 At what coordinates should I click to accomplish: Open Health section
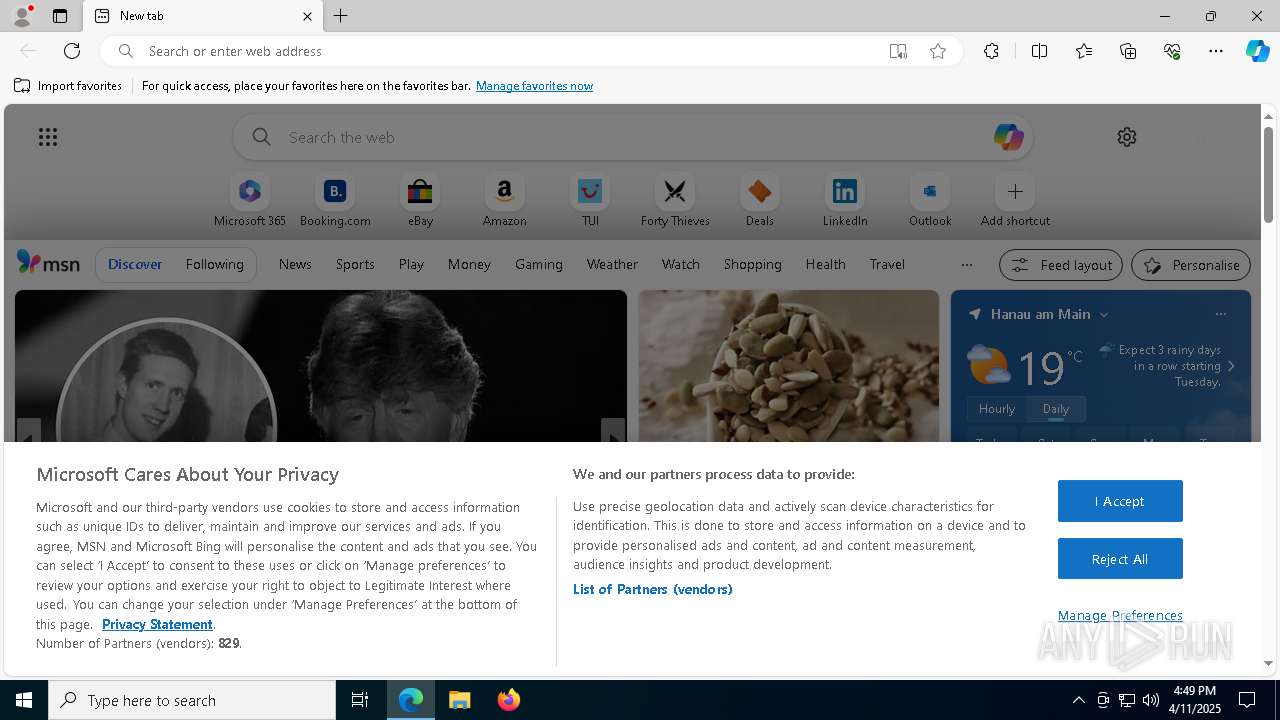[x=825, y=264]
